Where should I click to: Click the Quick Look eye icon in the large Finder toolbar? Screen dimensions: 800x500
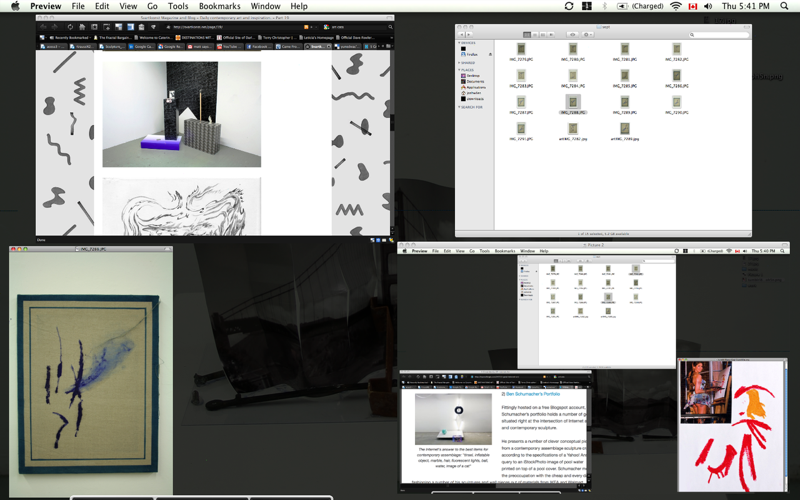coord(572,35)
